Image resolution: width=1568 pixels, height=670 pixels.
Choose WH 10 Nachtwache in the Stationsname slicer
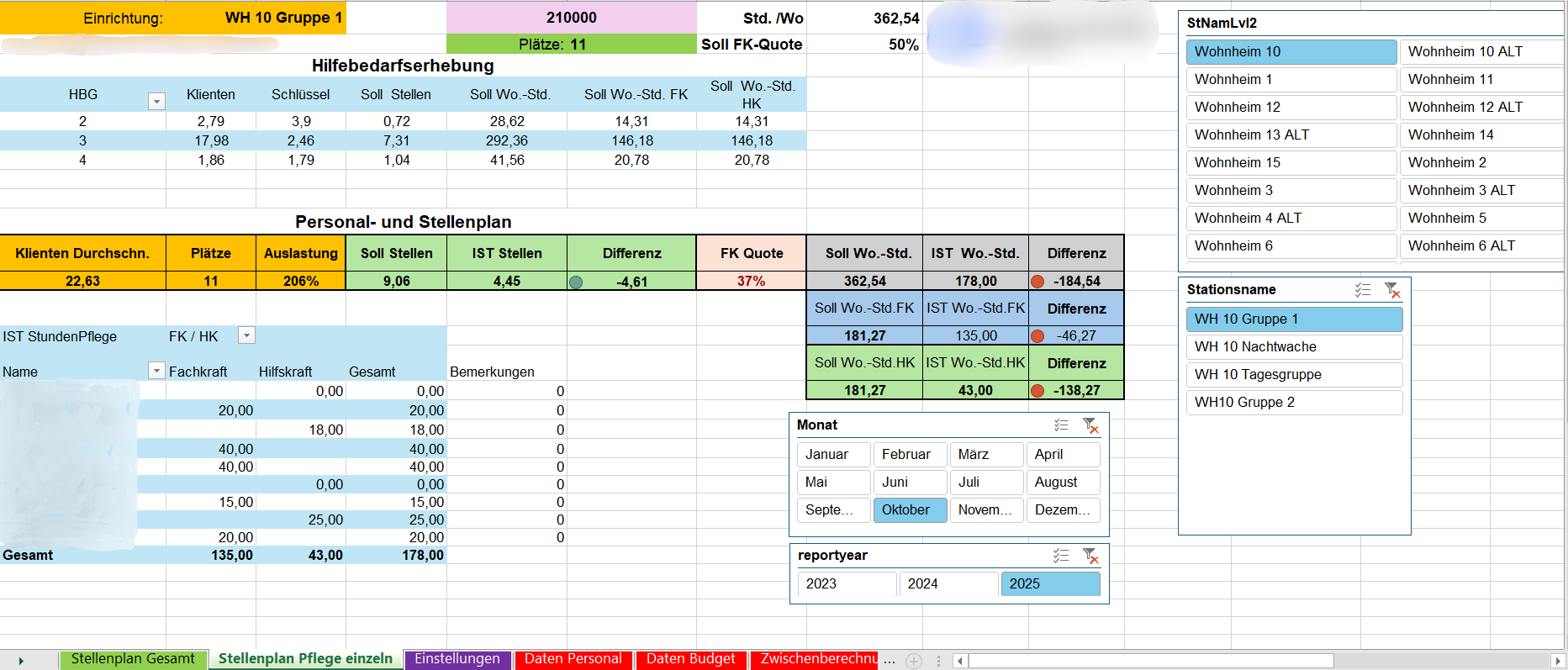pos(1293,347)
